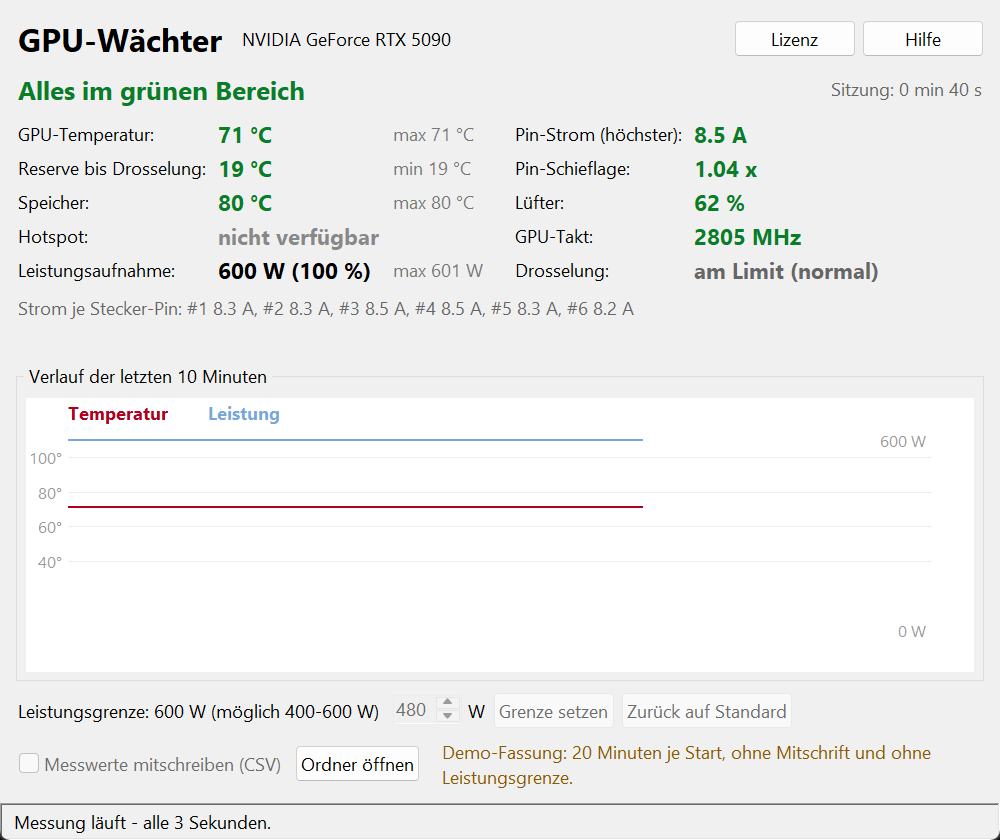
Task: Select the Speicher value 80 °C
Action: pos(245,203)
